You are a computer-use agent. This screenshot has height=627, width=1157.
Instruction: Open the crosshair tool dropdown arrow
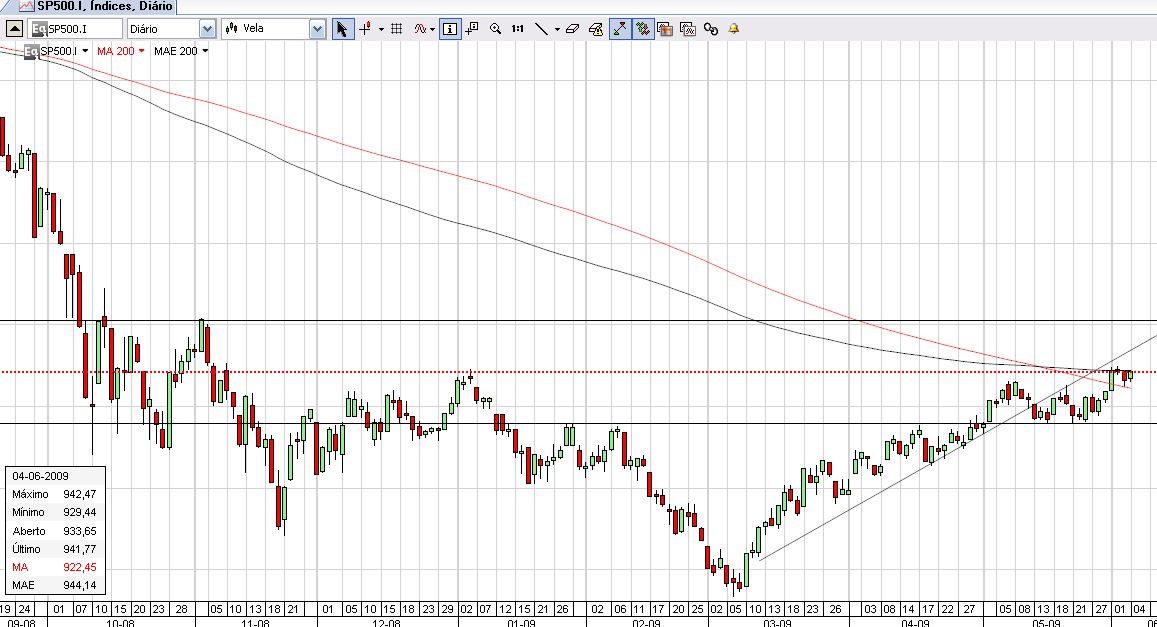pyautogui.click(x=381, y=30)
